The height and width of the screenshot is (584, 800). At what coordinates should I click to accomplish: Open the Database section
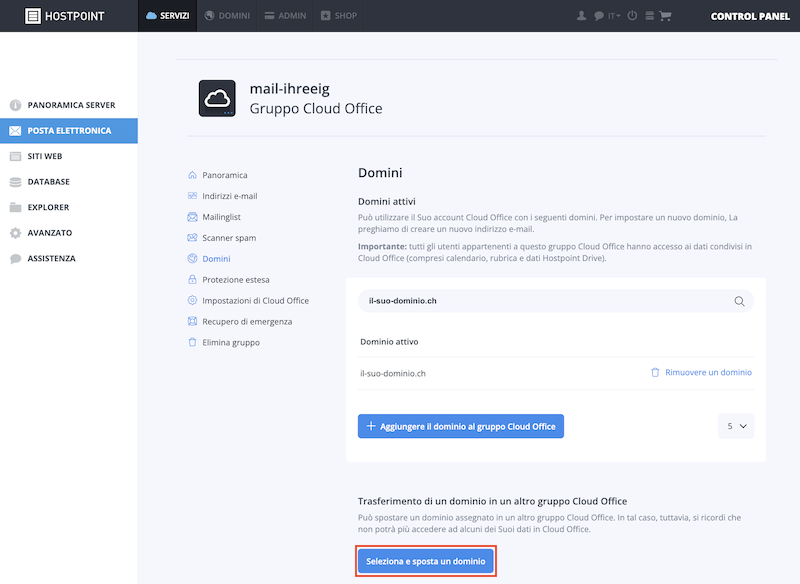coord(69,182)
